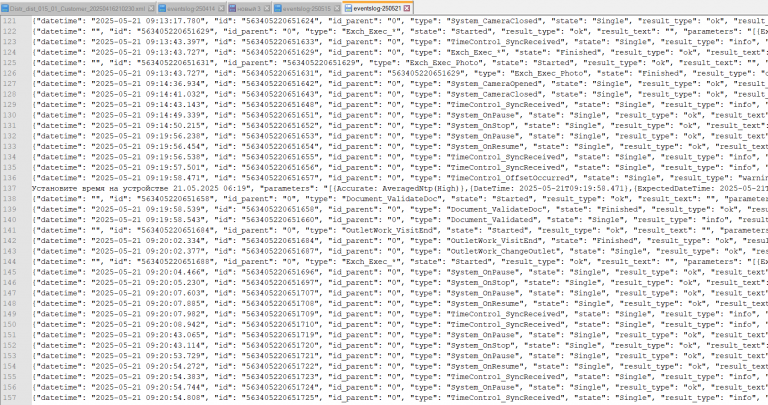Click id value 563405220651719
This screenshot has width=768, height=405.
click(280, 335)
